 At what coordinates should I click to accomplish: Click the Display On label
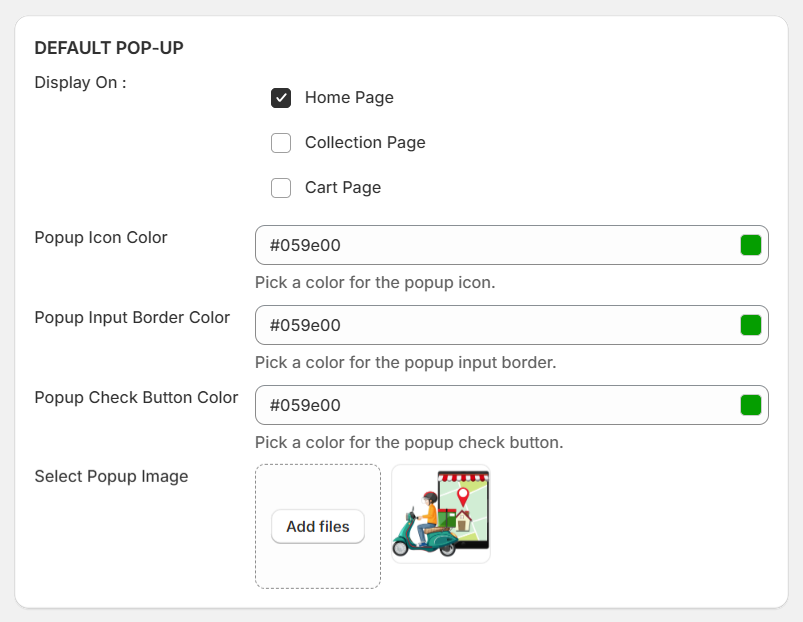tap(80, 82)
